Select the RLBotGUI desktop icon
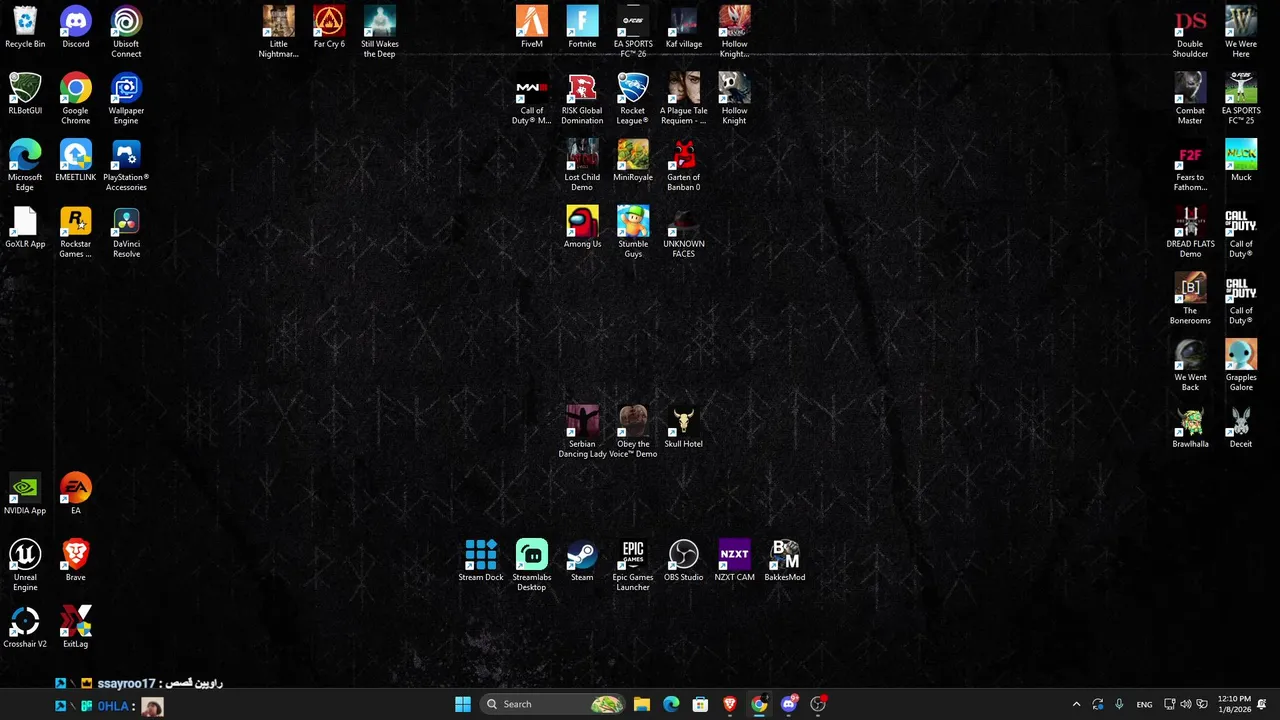This screenshot has width=1280, height=720. point(25,95)
